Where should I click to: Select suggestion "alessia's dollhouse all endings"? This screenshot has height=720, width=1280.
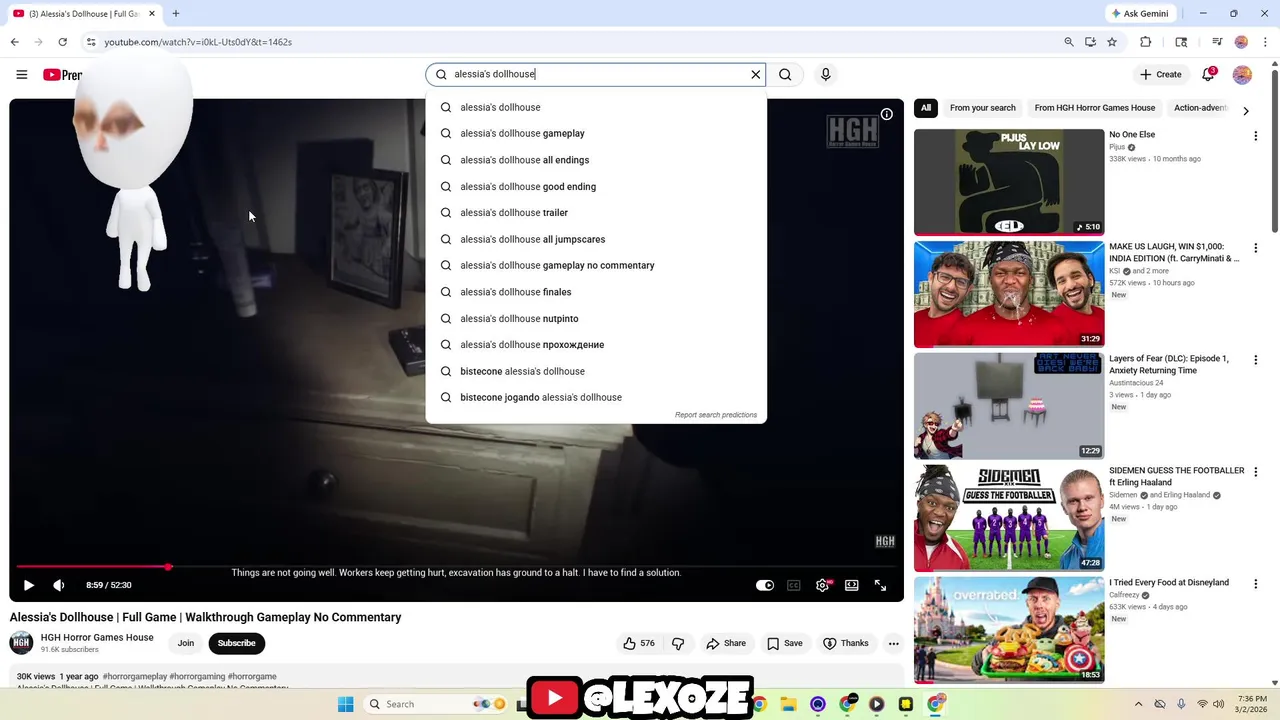(x=596, y=160)
